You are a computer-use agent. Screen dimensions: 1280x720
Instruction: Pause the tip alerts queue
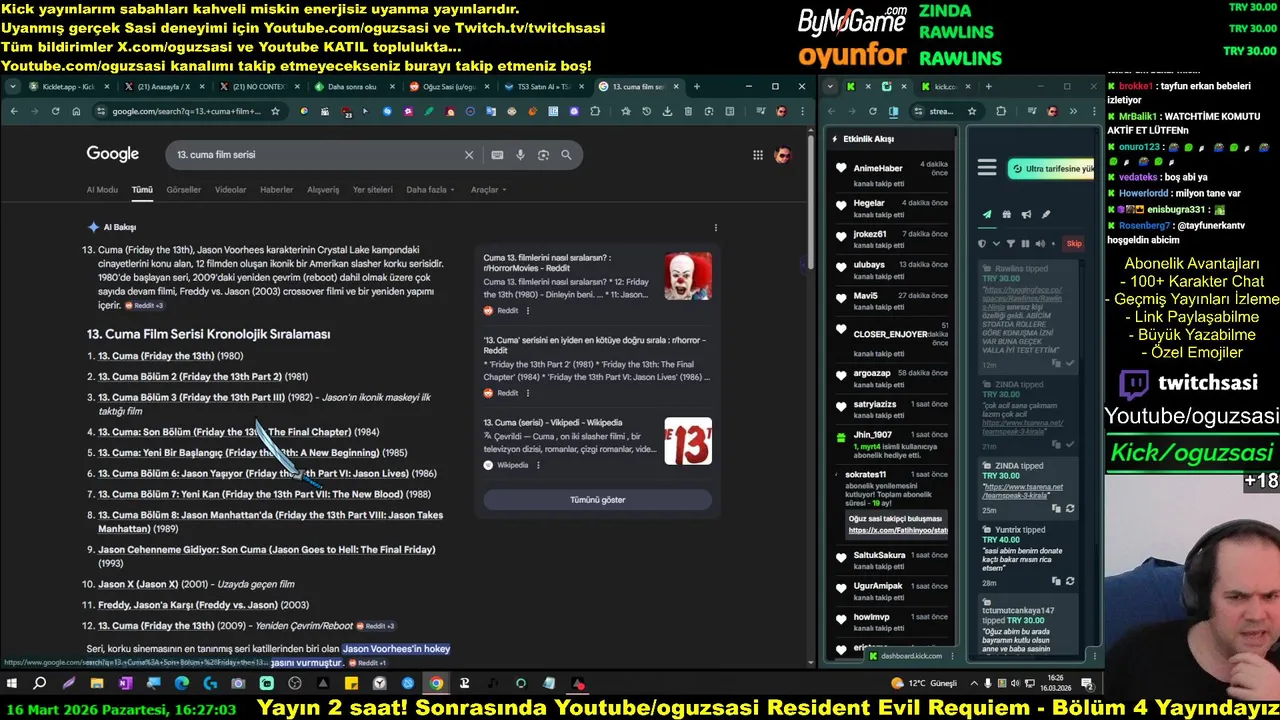(1025, 243)
